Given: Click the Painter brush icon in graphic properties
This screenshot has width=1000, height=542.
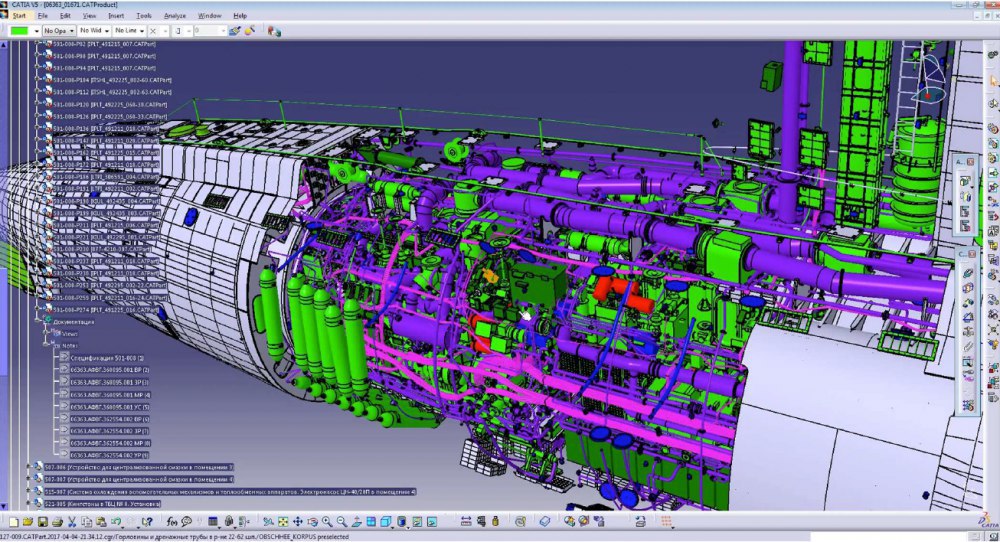Looking at the screenshot, I should pos(235,31).
